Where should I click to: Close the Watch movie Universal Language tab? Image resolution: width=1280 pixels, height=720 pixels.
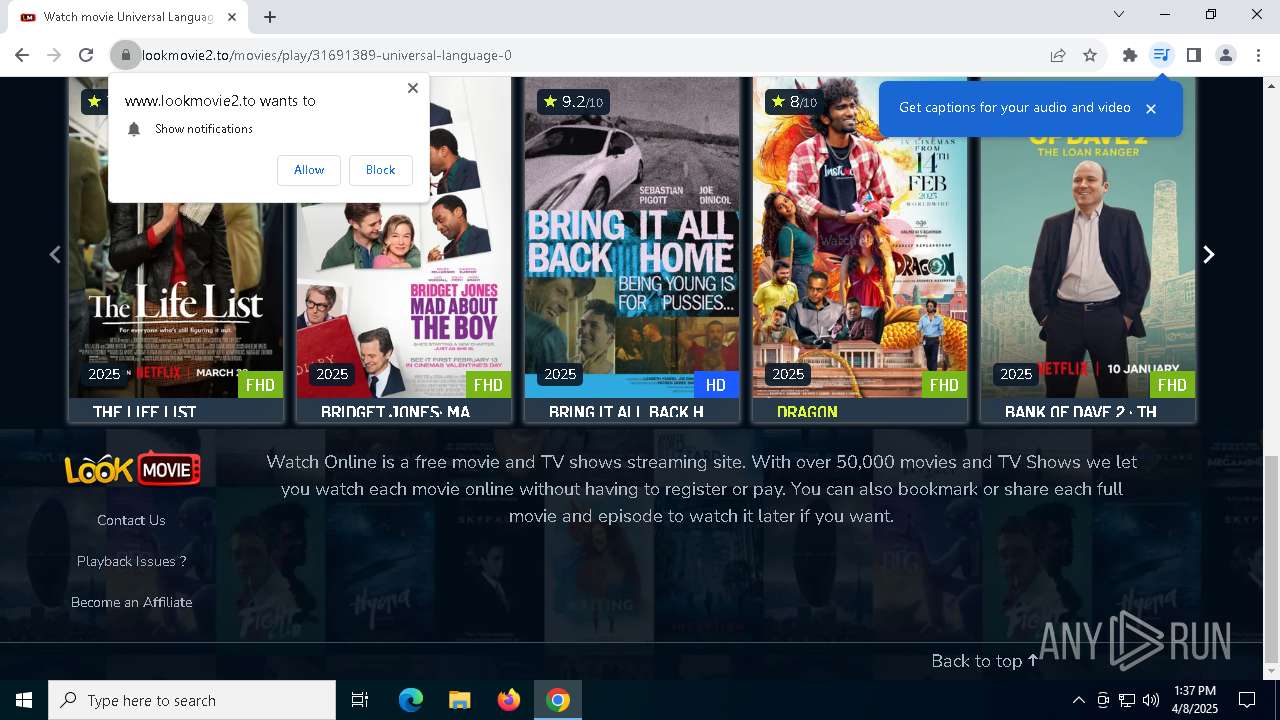(x=233, y=17)
